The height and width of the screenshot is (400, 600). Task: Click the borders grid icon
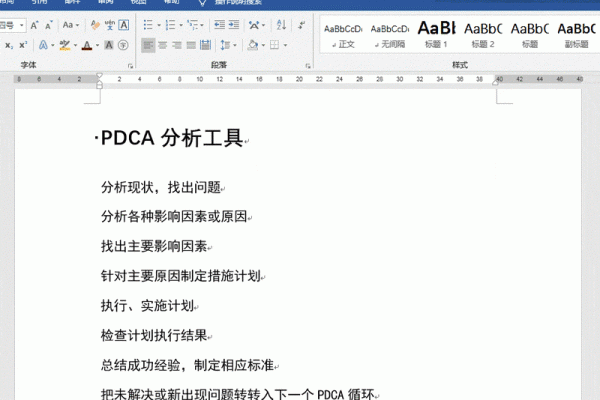pyautogui.click(x=274, y=45)
